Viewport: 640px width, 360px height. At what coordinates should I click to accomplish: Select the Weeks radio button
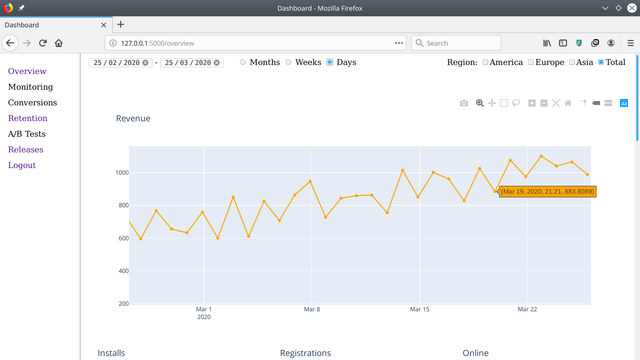pos(289,62)
